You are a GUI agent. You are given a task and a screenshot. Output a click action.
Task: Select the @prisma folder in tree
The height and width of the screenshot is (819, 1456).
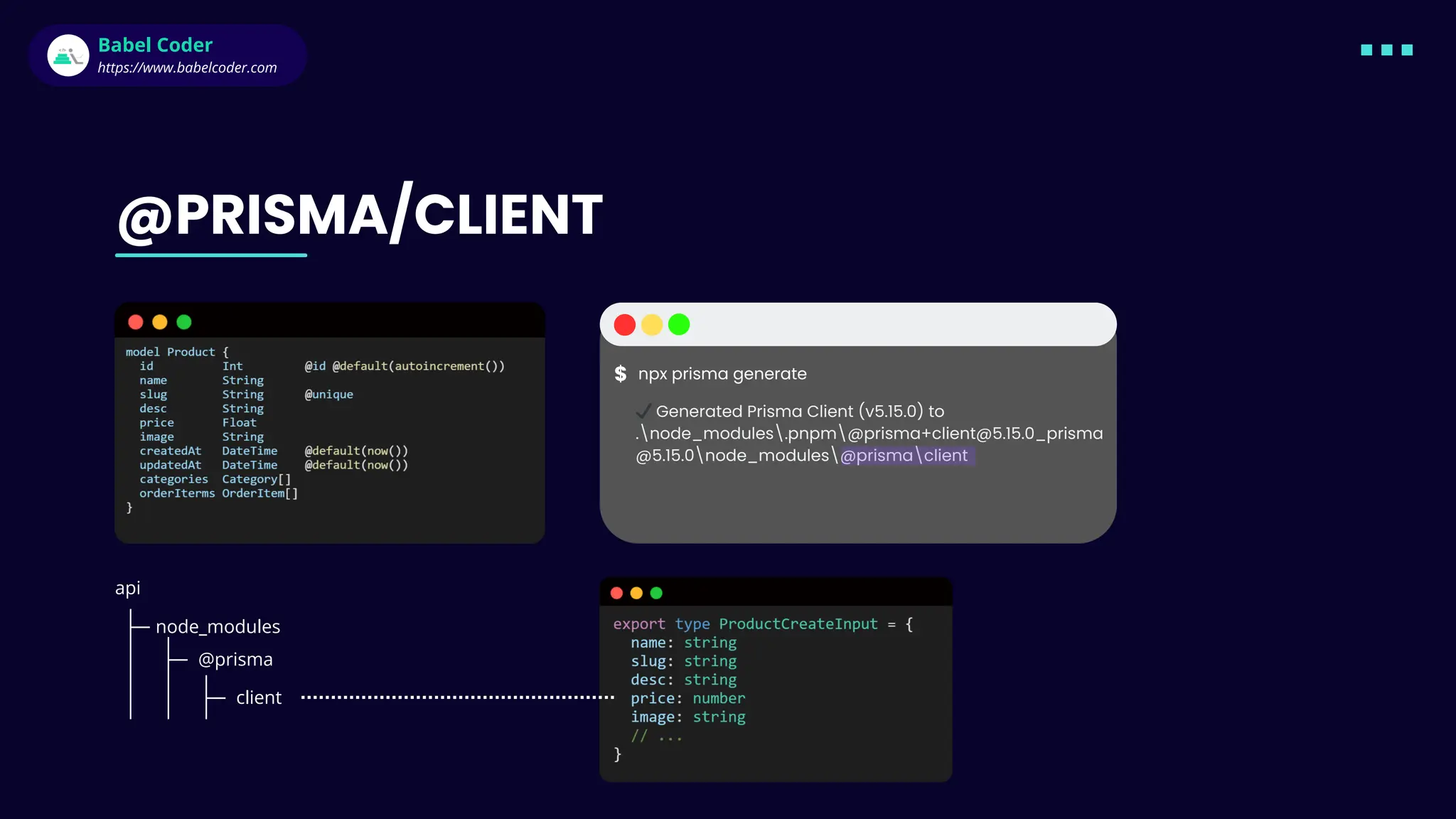pos(235,660)
